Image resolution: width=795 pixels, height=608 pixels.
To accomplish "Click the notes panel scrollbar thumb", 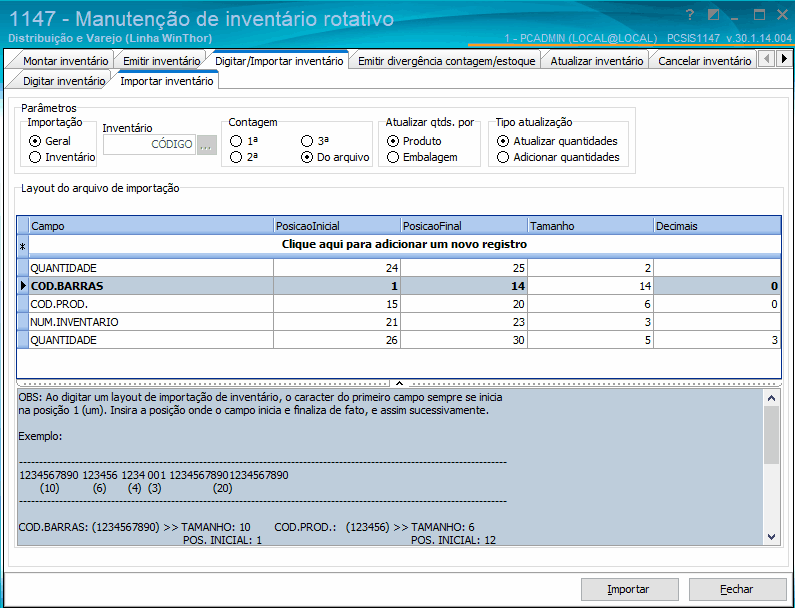I will coord(771,435).
